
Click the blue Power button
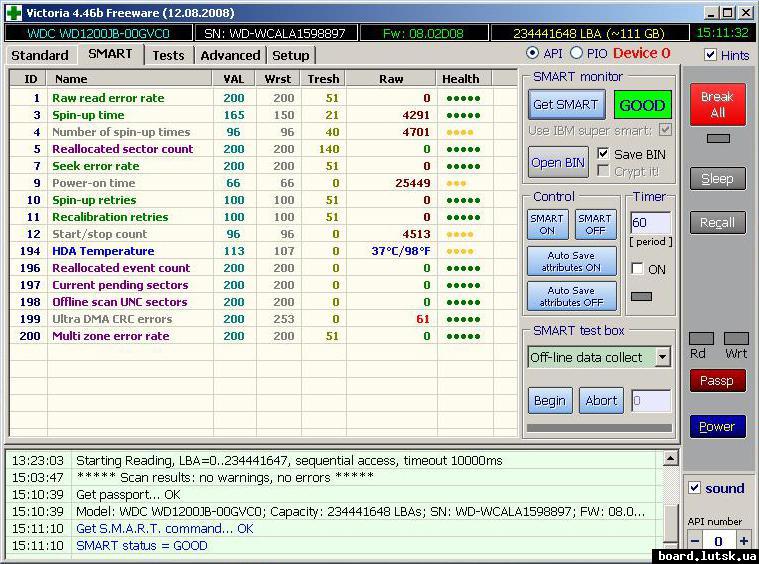717,427
